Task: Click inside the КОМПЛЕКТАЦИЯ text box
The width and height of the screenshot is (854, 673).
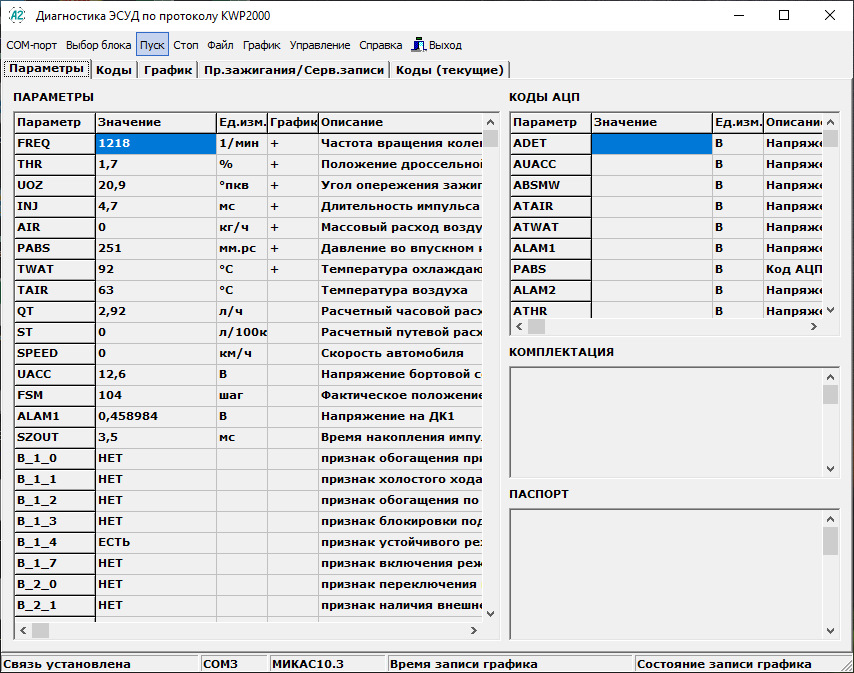Action: coord(667,423)
